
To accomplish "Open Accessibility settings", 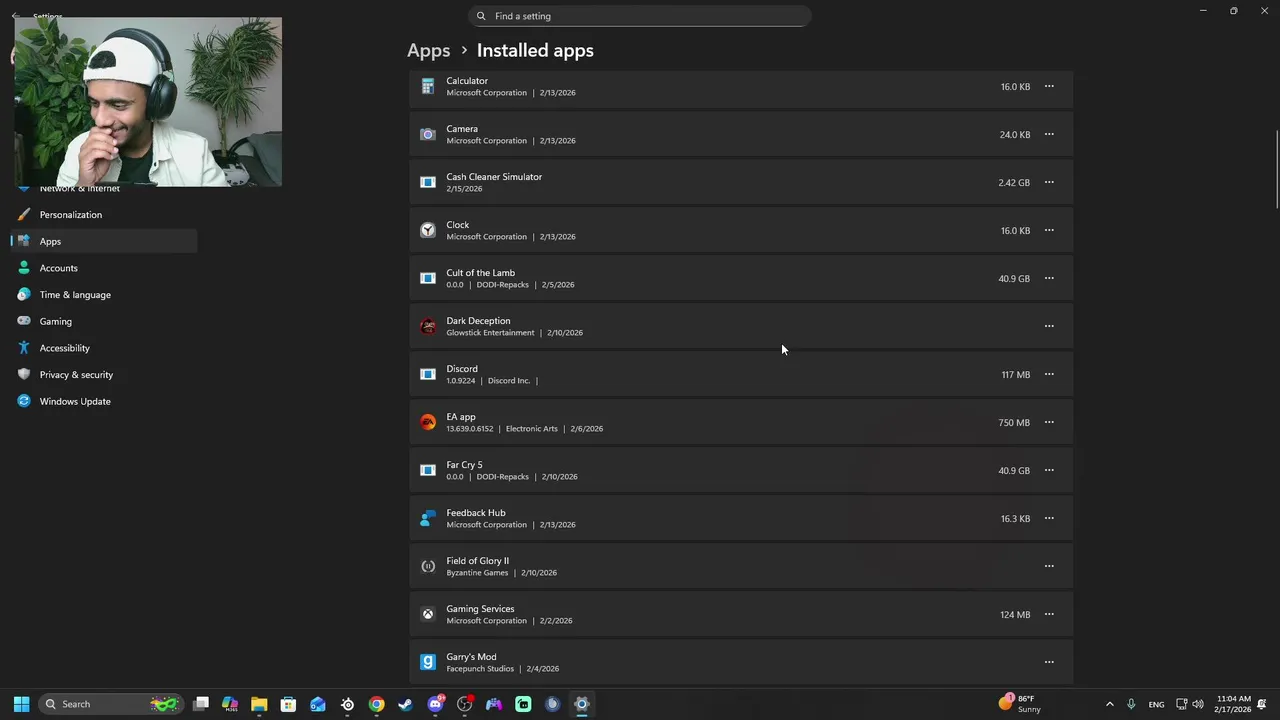I will (x=104, y=348).
